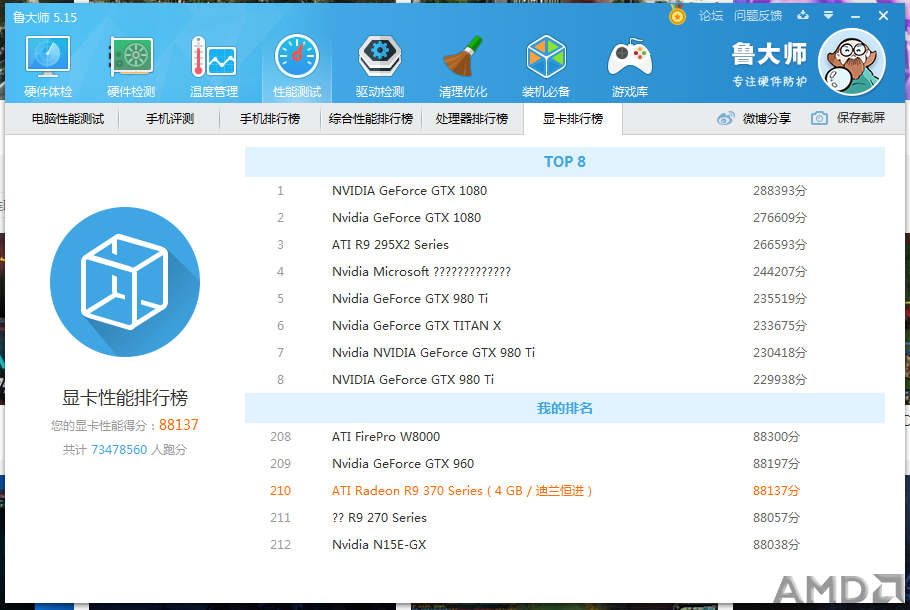
Task: Click the orange 88137分 ranking score
Action: click(777, 490)
